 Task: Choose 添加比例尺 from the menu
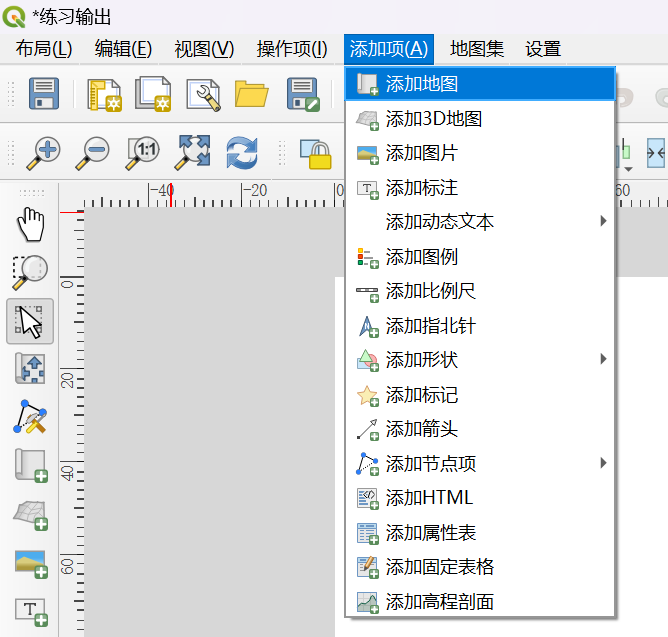click(x=480, y=291)
